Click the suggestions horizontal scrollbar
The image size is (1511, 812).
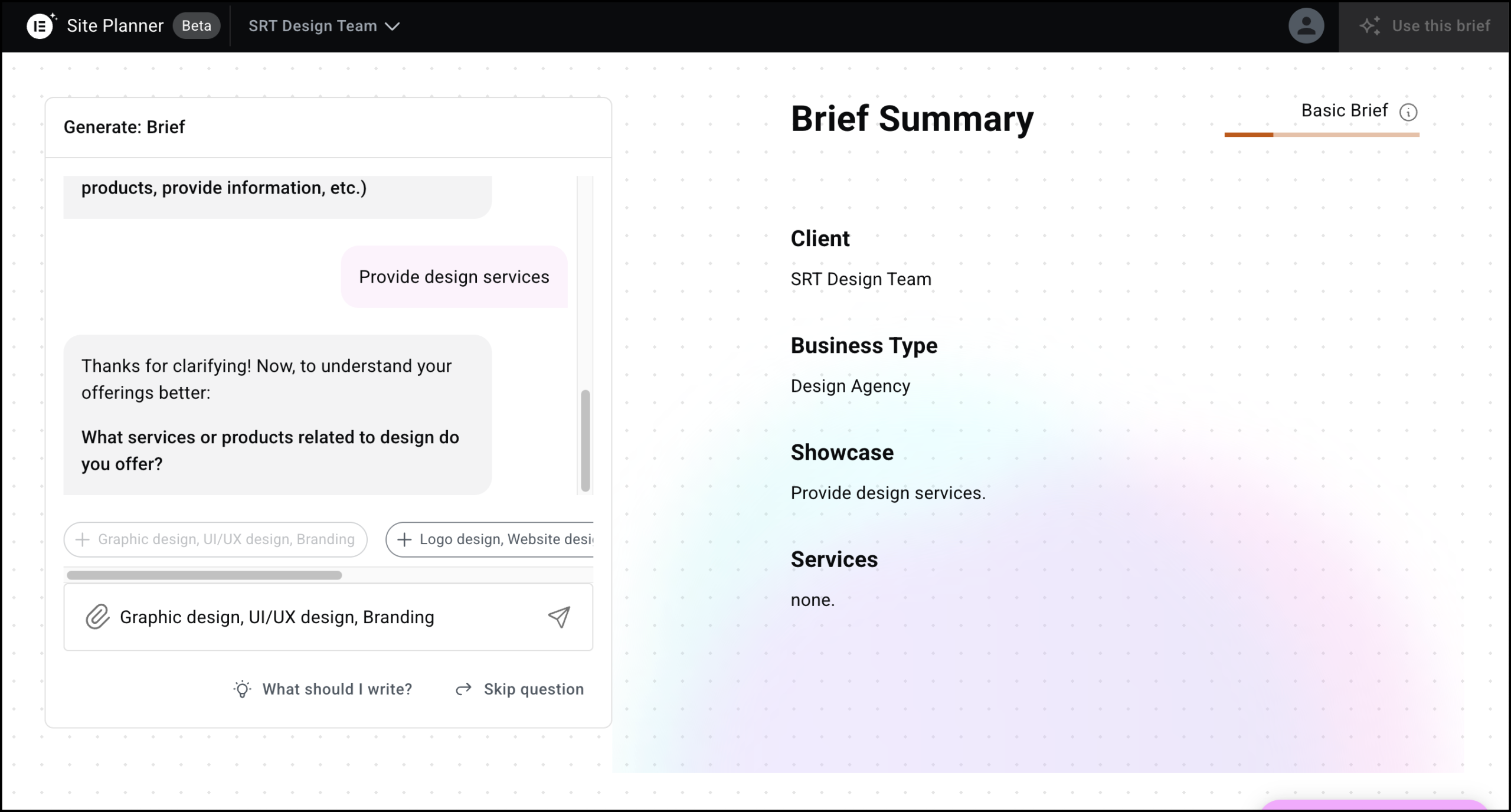(204, 575)
